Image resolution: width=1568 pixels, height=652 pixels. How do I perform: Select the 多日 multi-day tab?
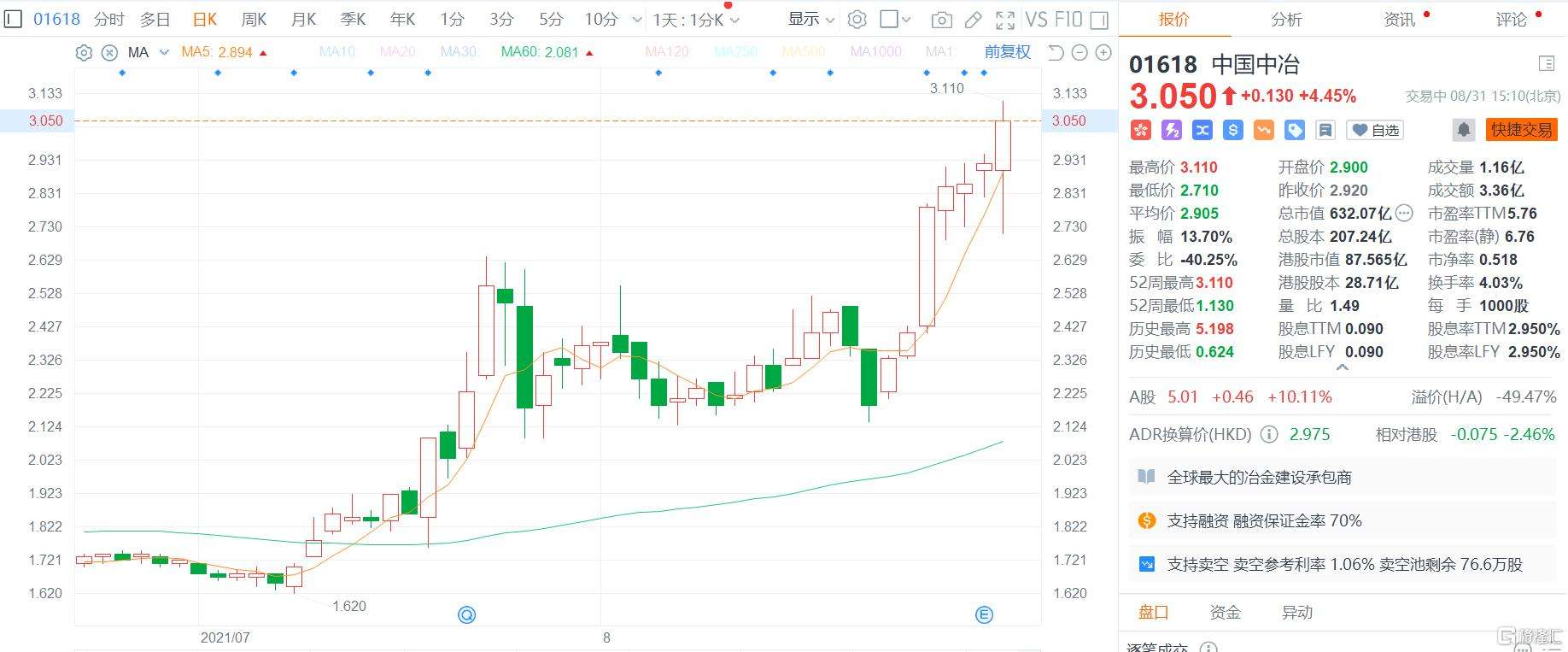pos(155,19)
